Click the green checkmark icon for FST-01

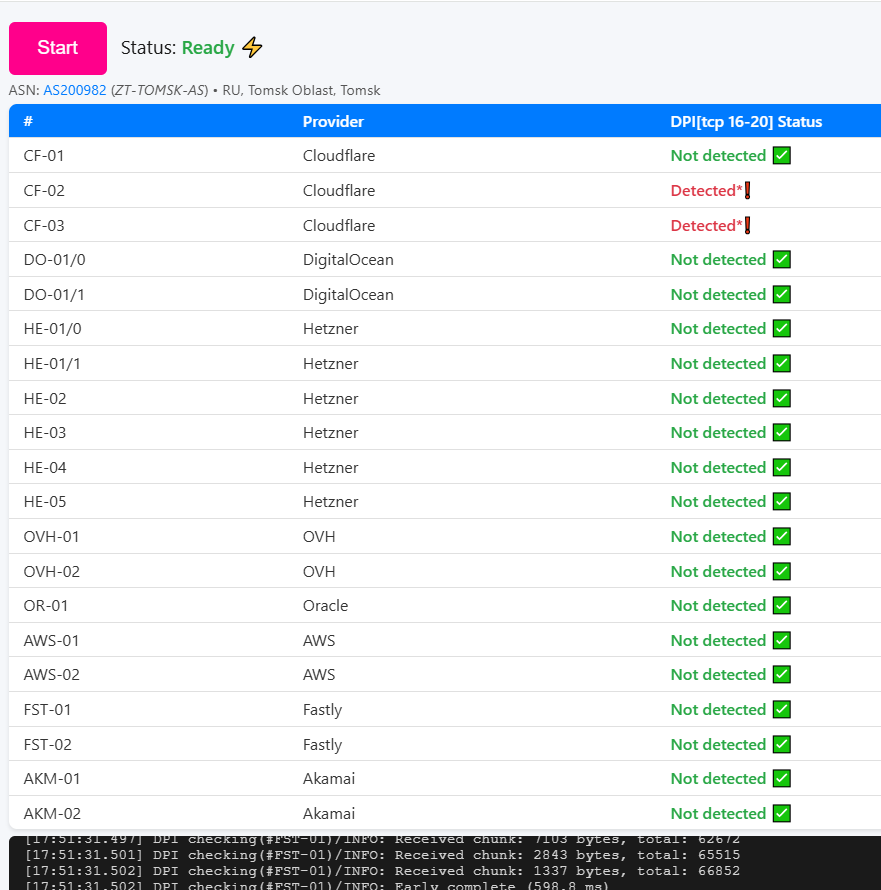tap(782, 710)
